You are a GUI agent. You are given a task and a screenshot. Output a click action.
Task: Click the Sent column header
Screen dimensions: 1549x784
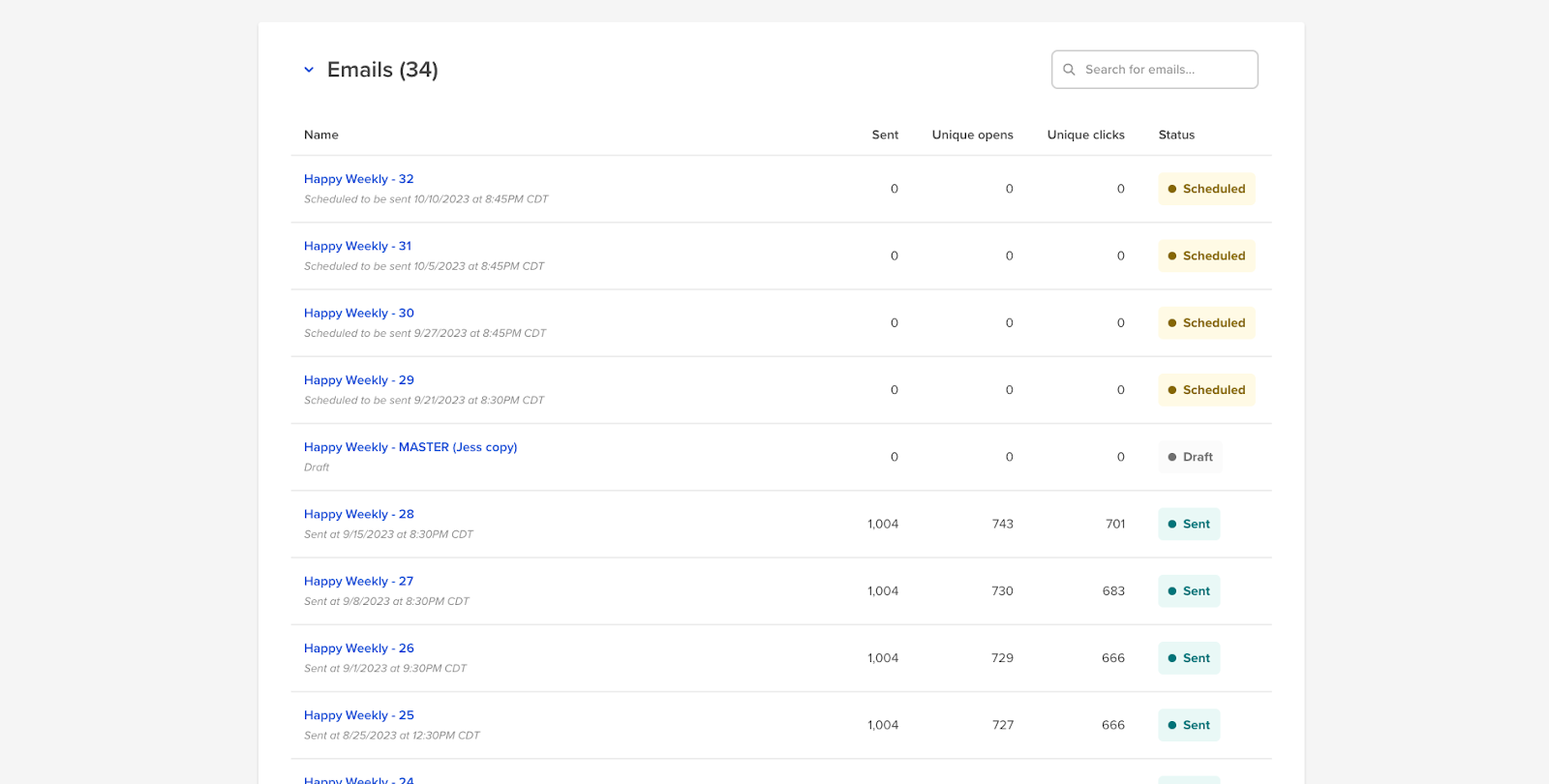(x=885, y=135)
